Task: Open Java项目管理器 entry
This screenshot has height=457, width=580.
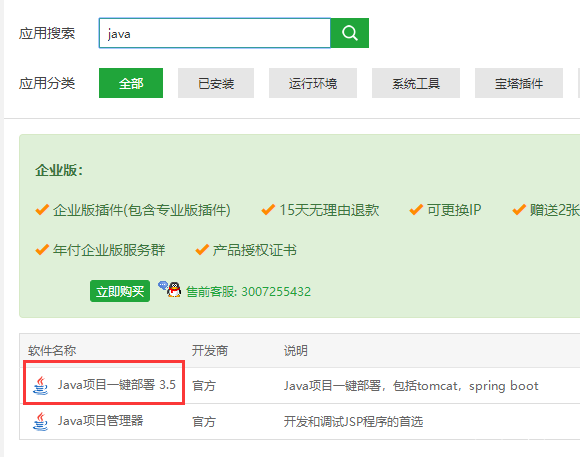Action: pos(100,421)
